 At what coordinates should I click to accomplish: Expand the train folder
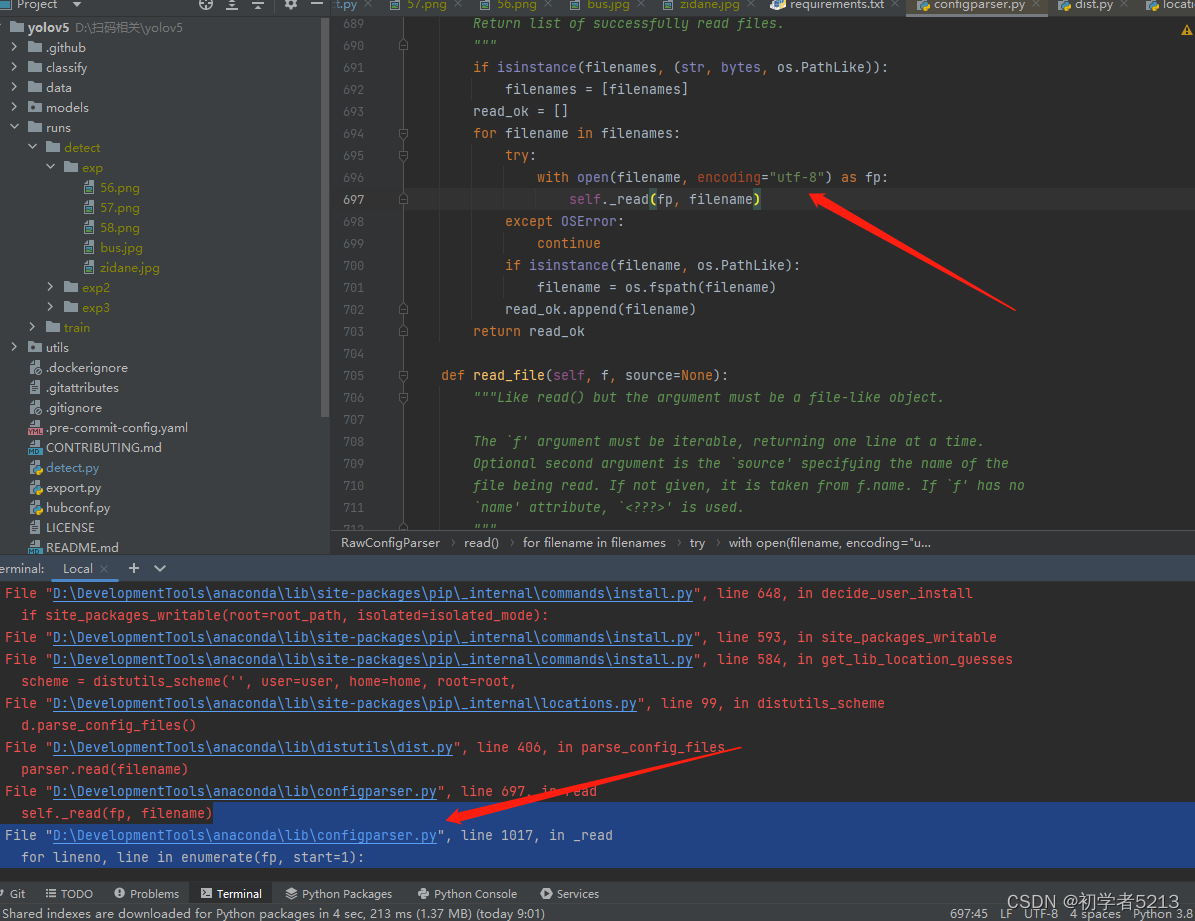(x=33, y=327)
